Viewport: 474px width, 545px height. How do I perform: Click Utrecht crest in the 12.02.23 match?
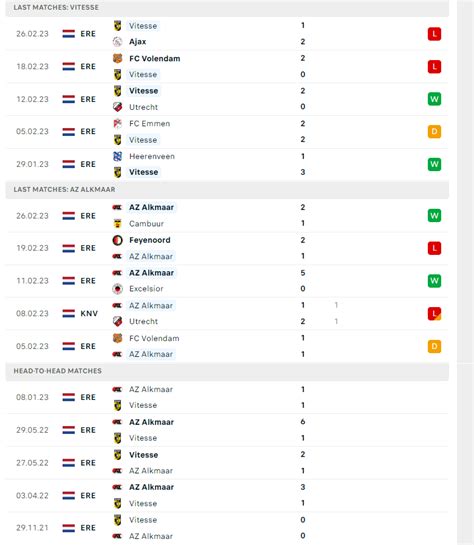117,107
